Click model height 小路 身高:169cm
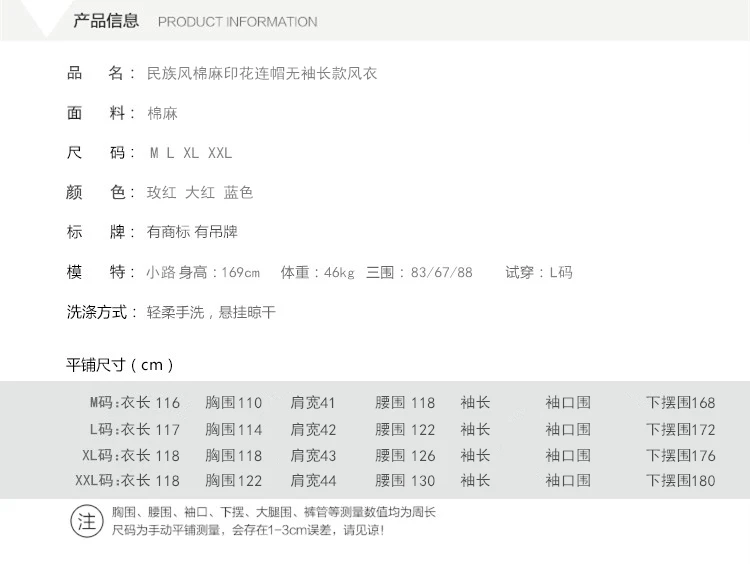Viewport: 750px width, 564px height. click(203, 272)
